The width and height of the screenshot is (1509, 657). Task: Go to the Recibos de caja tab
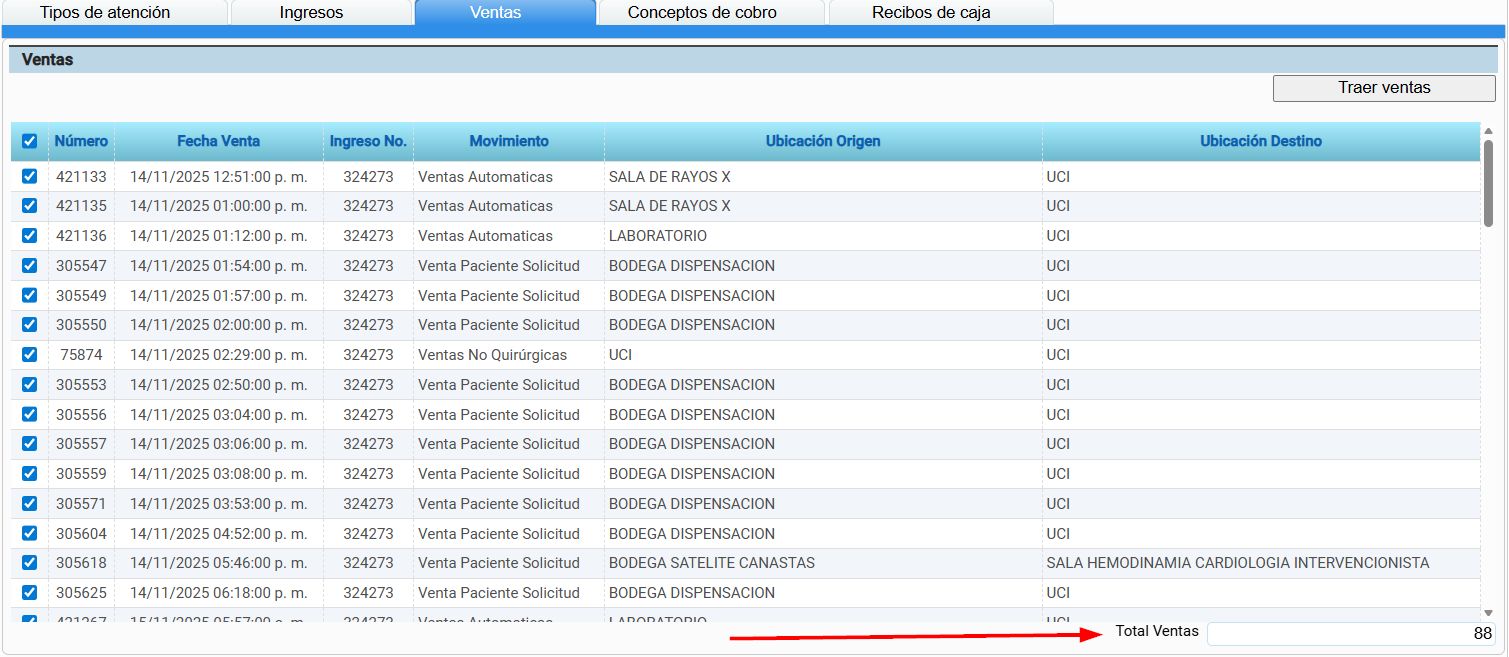(931, 13)
